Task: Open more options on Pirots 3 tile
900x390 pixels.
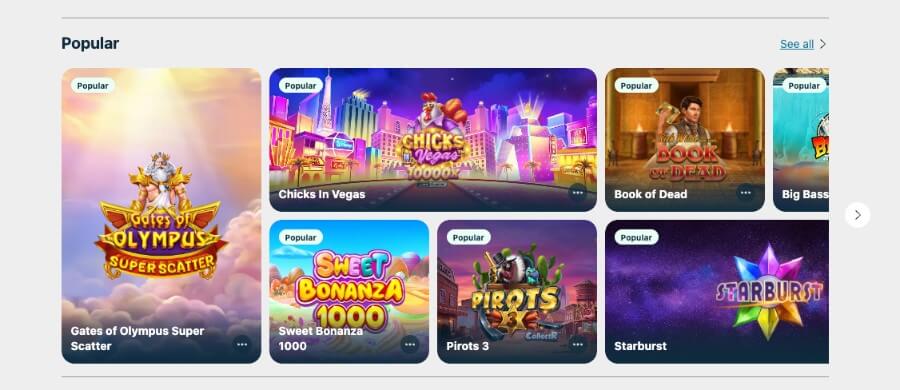Action: pos(577,345)
